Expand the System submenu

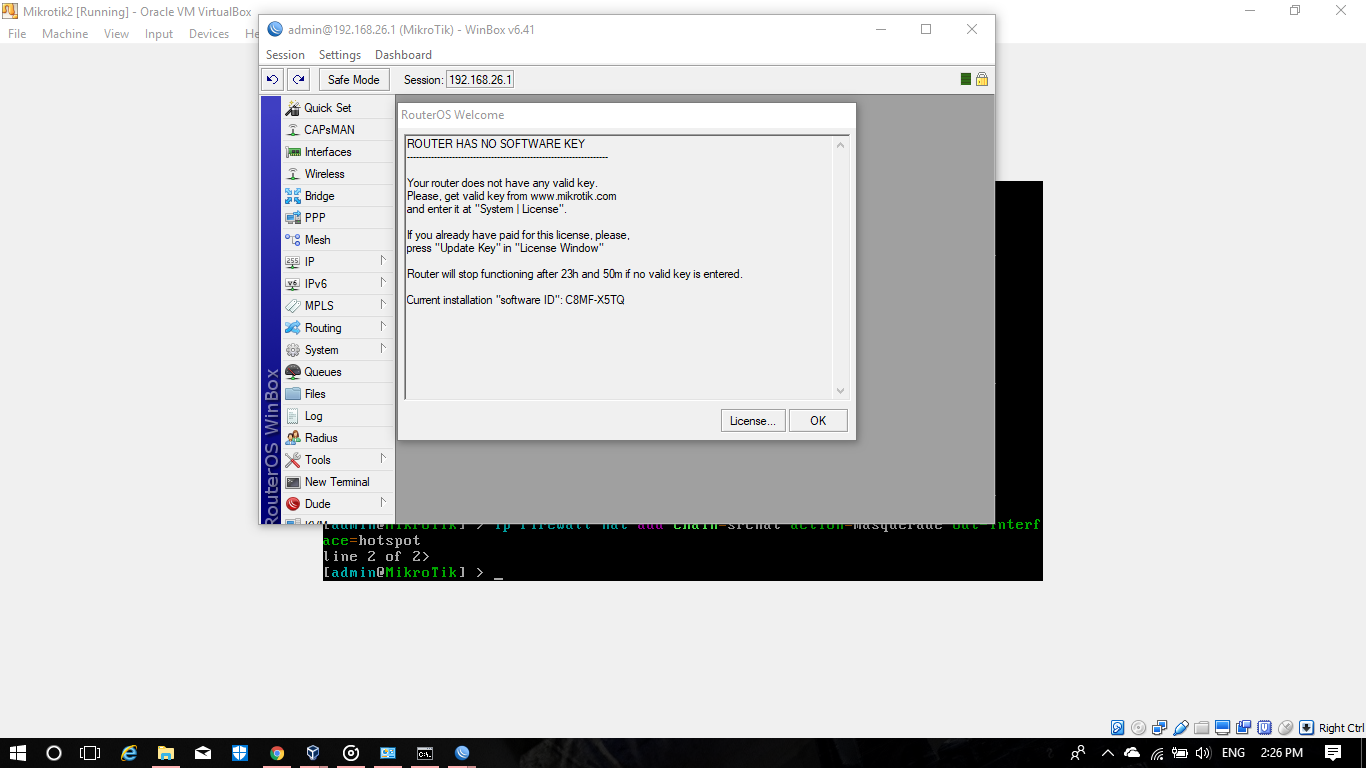tap(338, 350)
